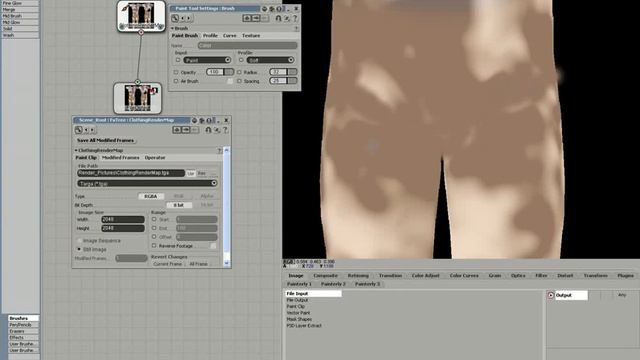Switch to the Profile tab in Brush settings
Screen dimensions: 640x360
pos(210,36)
